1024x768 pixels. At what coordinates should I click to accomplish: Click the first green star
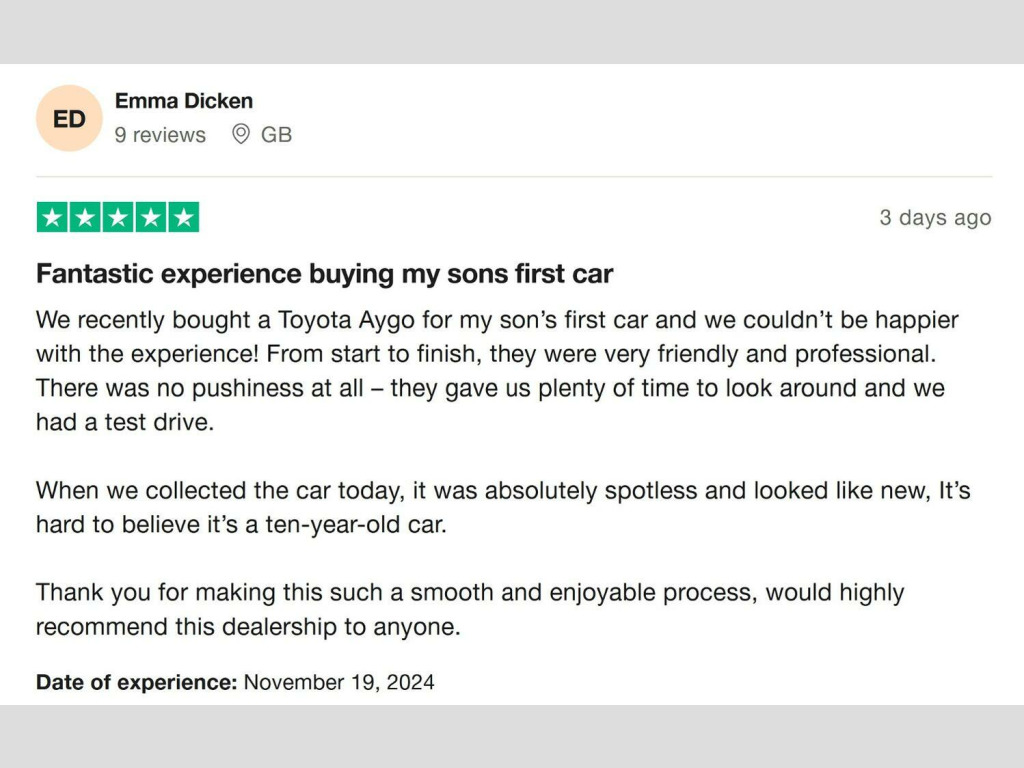coord(52,217)
